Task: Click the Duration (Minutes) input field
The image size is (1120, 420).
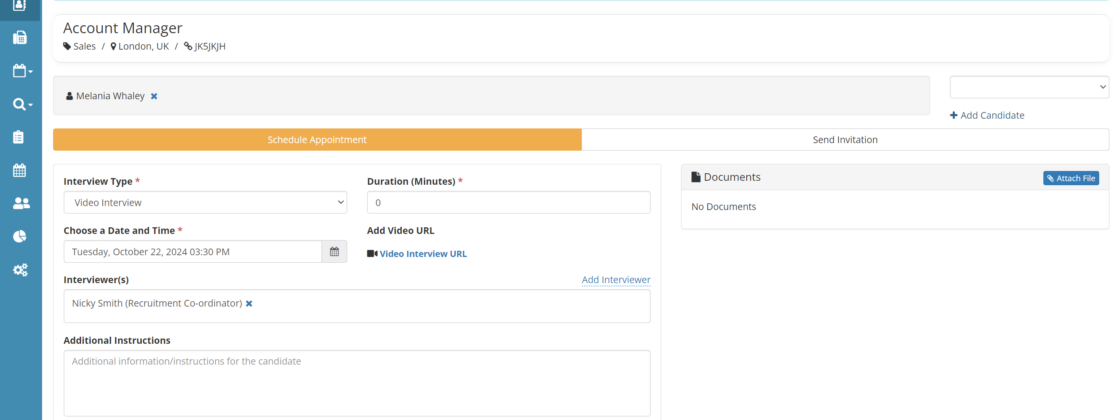Action: 508,202
